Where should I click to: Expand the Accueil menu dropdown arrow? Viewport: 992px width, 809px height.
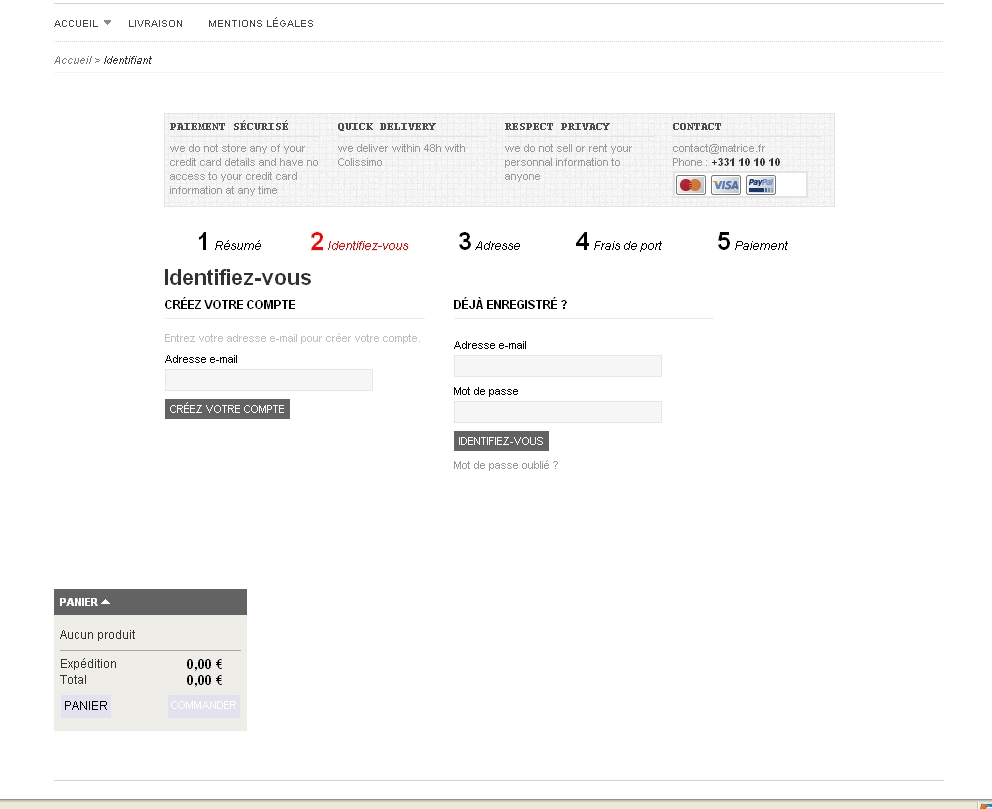pyautogui.click(x=108, y=23)
